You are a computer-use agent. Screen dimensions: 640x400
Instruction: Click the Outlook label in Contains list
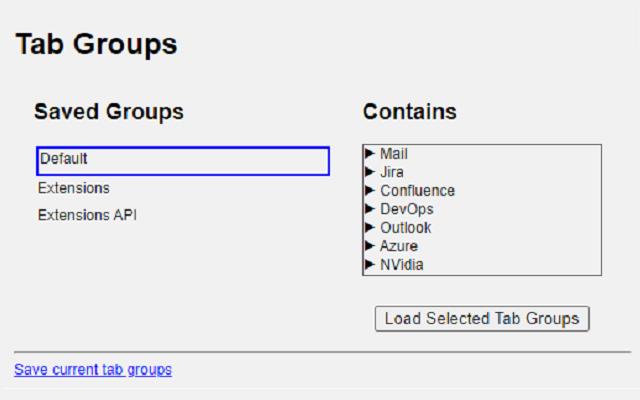(x=405, y=228)
